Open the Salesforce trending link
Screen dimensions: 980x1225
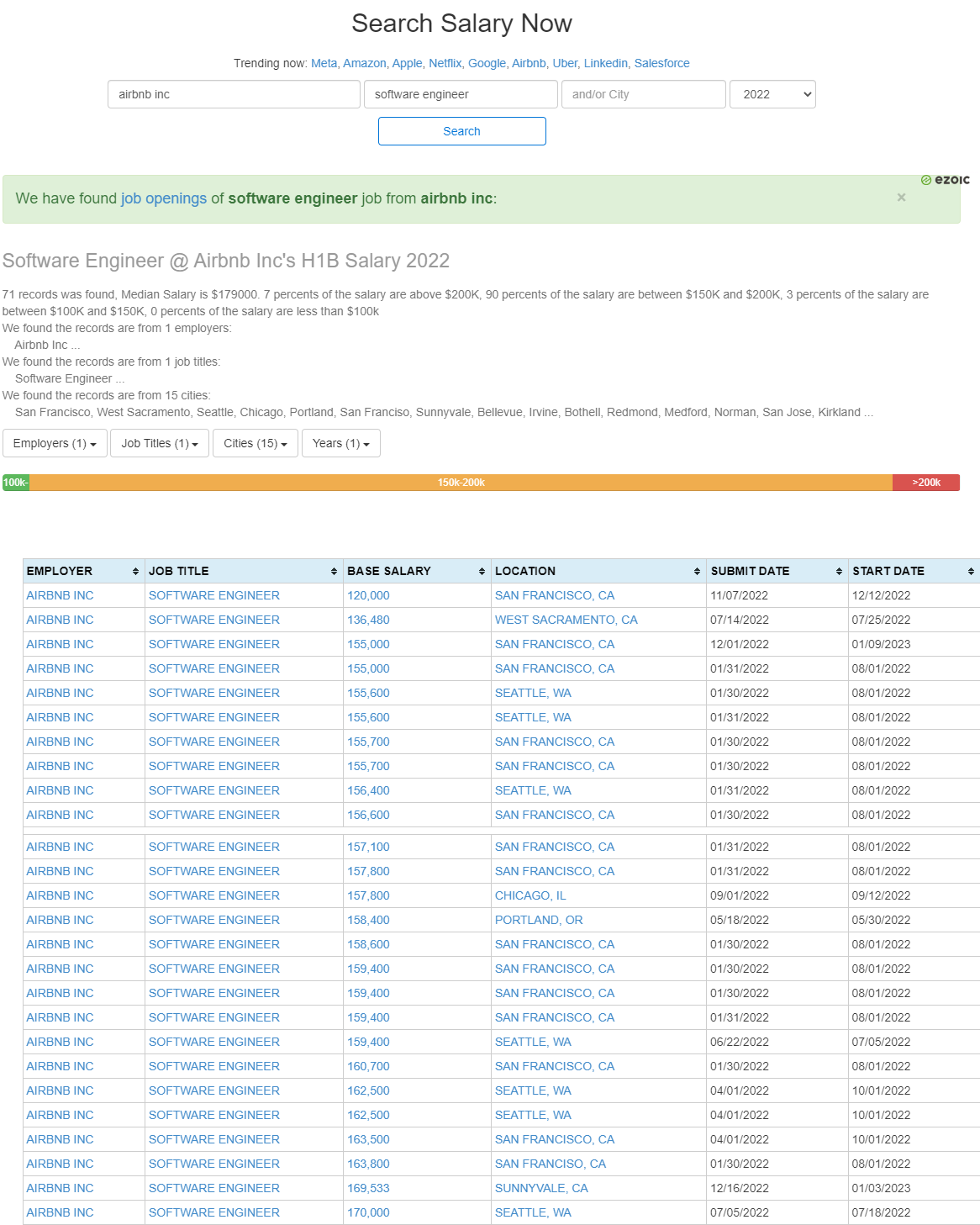661,63
